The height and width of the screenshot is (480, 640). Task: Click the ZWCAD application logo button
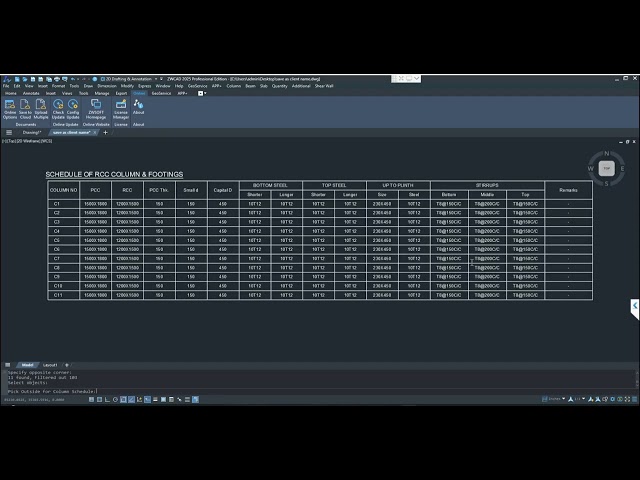pos(7,80)
